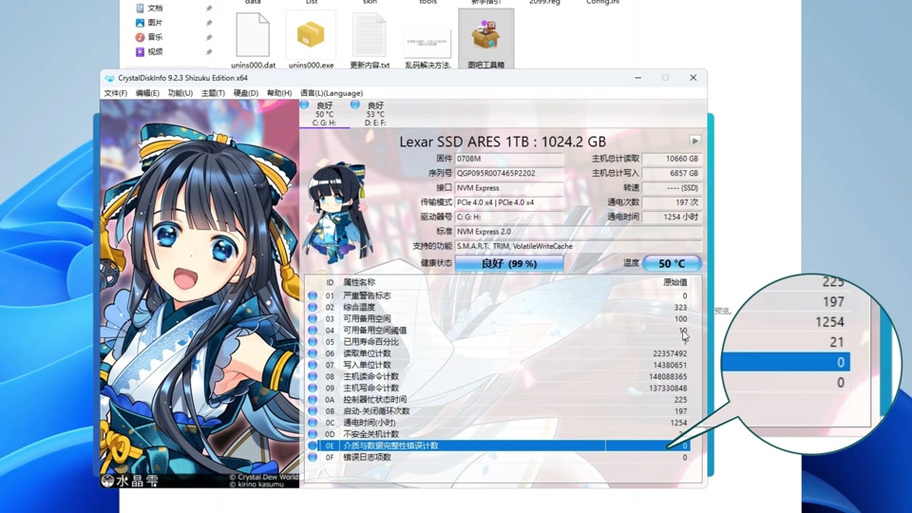Screen dimensions: 912x513
Task: Click status icon for 0C 通电时间(小时)
Action: tap(312, 423)
